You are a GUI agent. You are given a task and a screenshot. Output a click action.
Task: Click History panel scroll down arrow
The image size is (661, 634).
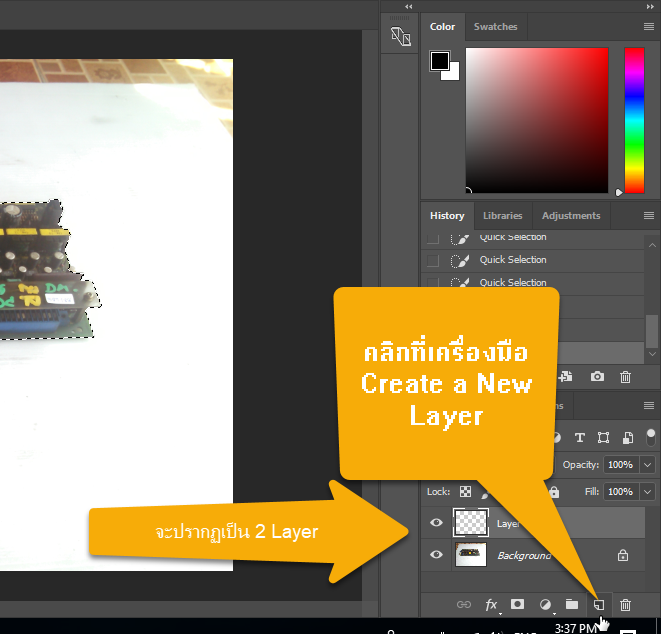[652, 354]
